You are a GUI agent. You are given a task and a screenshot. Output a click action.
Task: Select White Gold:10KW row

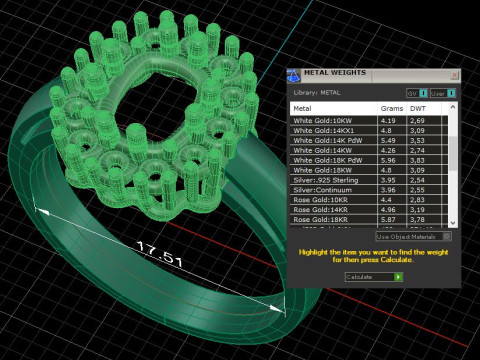pyautogui.click(x=369, y=121)
